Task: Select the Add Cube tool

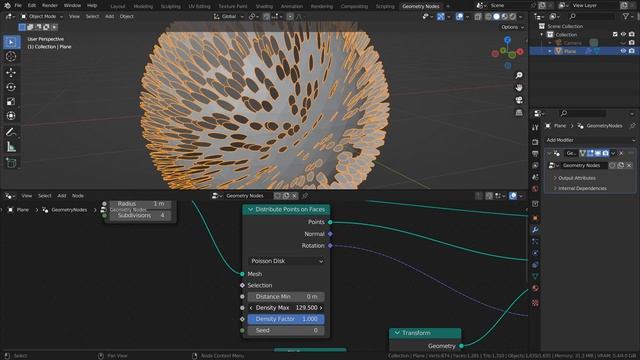Action: click(11, 163)
